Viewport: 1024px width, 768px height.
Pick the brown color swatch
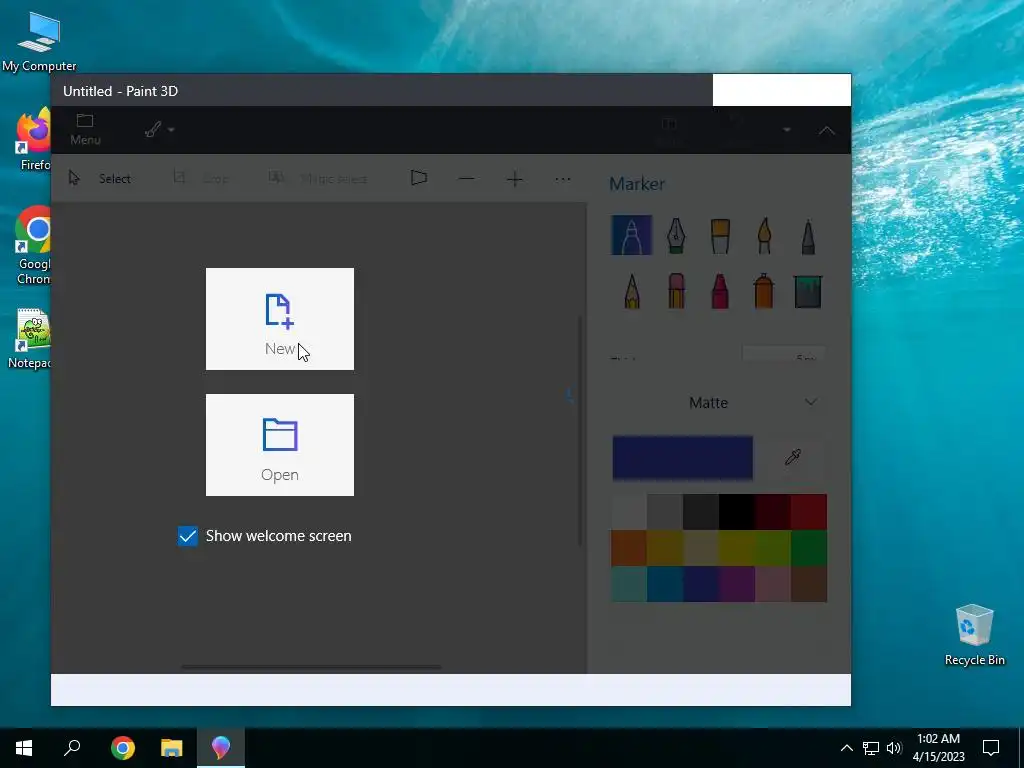[808, 584]
